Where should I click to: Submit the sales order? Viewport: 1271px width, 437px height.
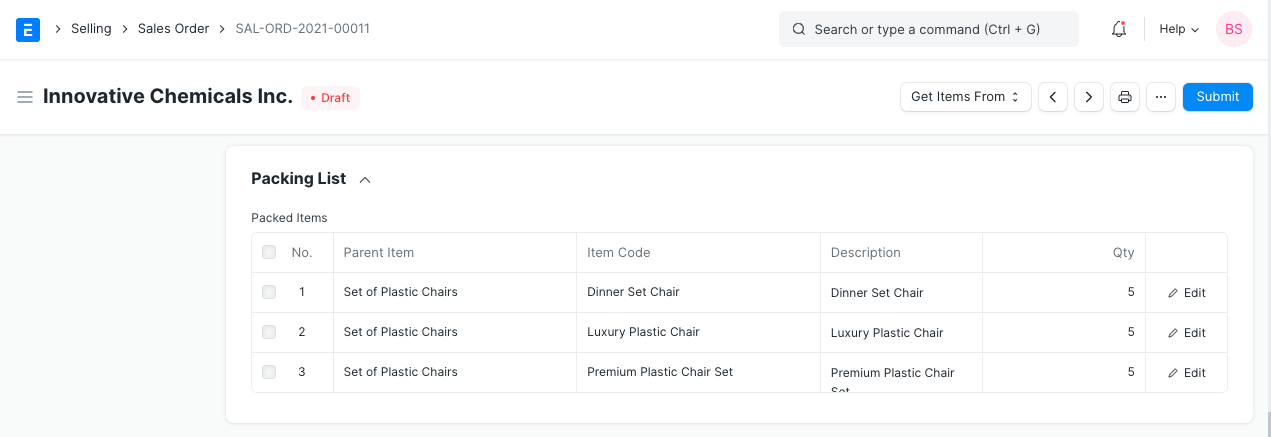click(x=1217, y=97)
